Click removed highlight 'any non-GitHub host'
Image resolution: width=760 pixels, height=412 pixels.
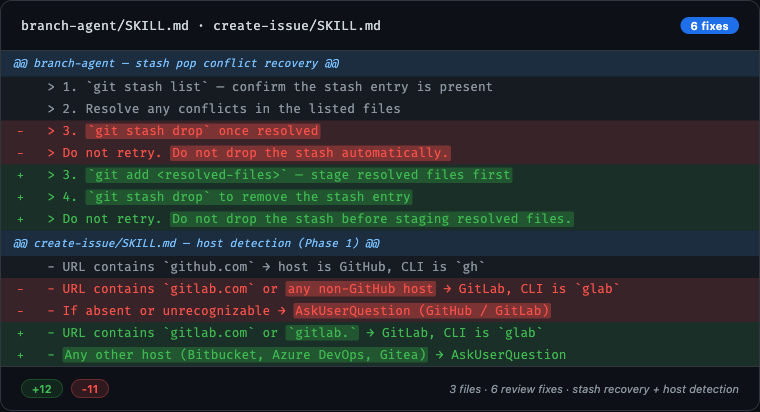coord(360,289)
